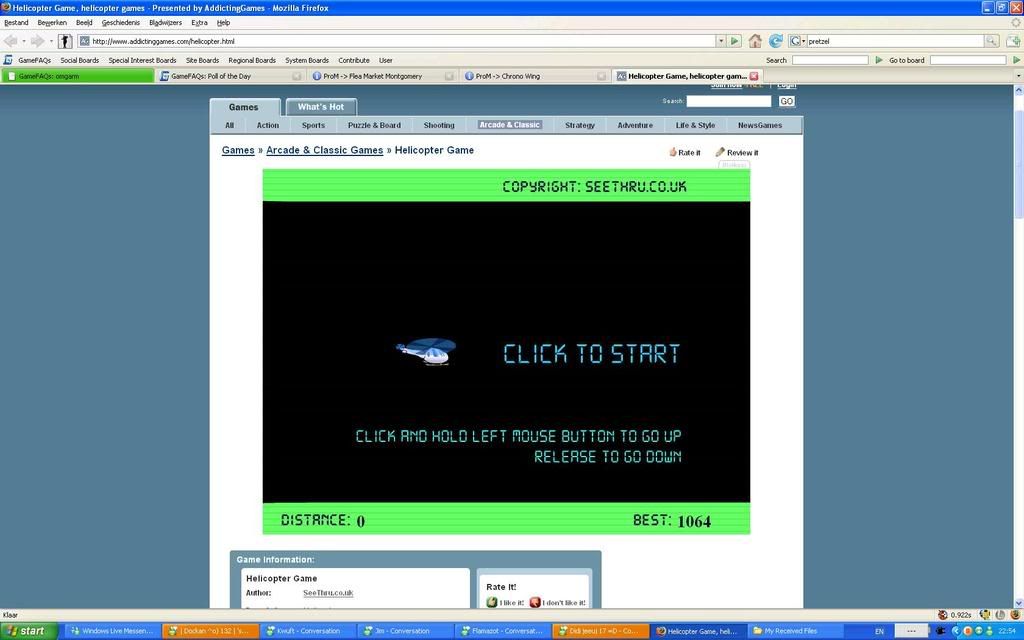This screenshot has width=1024, height=640.
Task: Open the address bar history dropdown
Action: click(721, 41)
